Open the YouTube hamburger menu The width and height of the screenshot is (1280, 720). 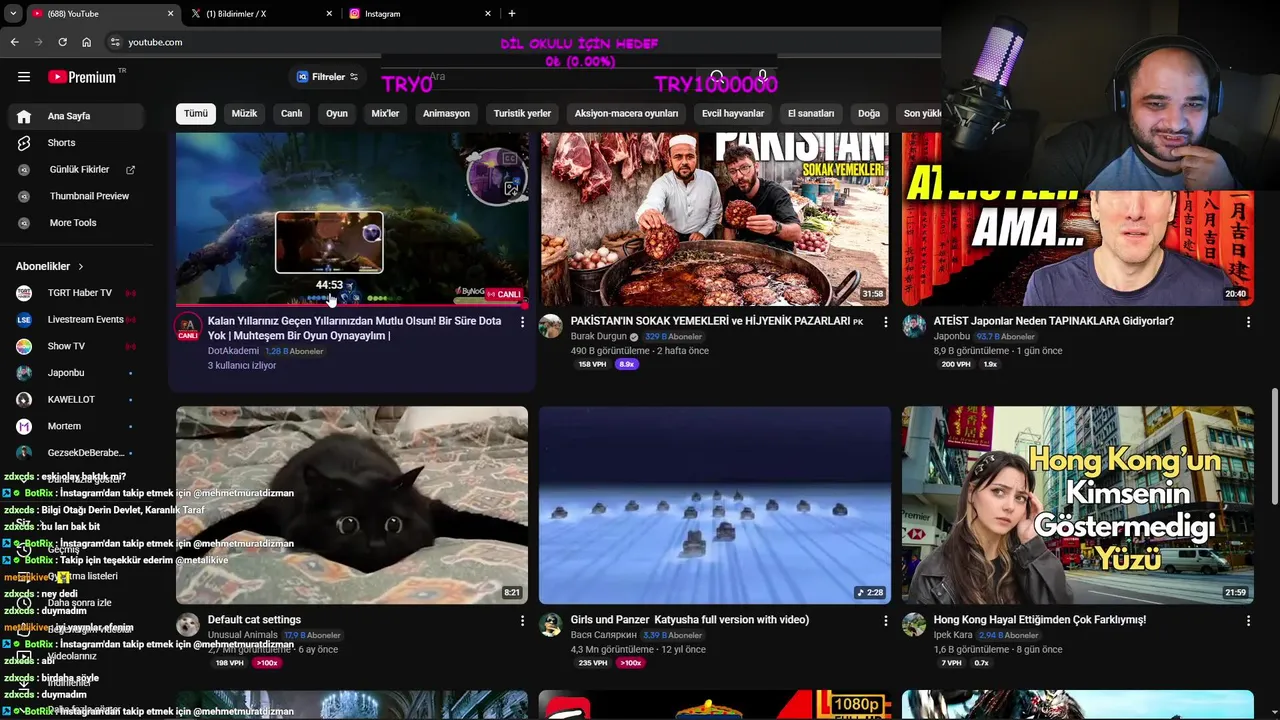(x=24, y=77)
